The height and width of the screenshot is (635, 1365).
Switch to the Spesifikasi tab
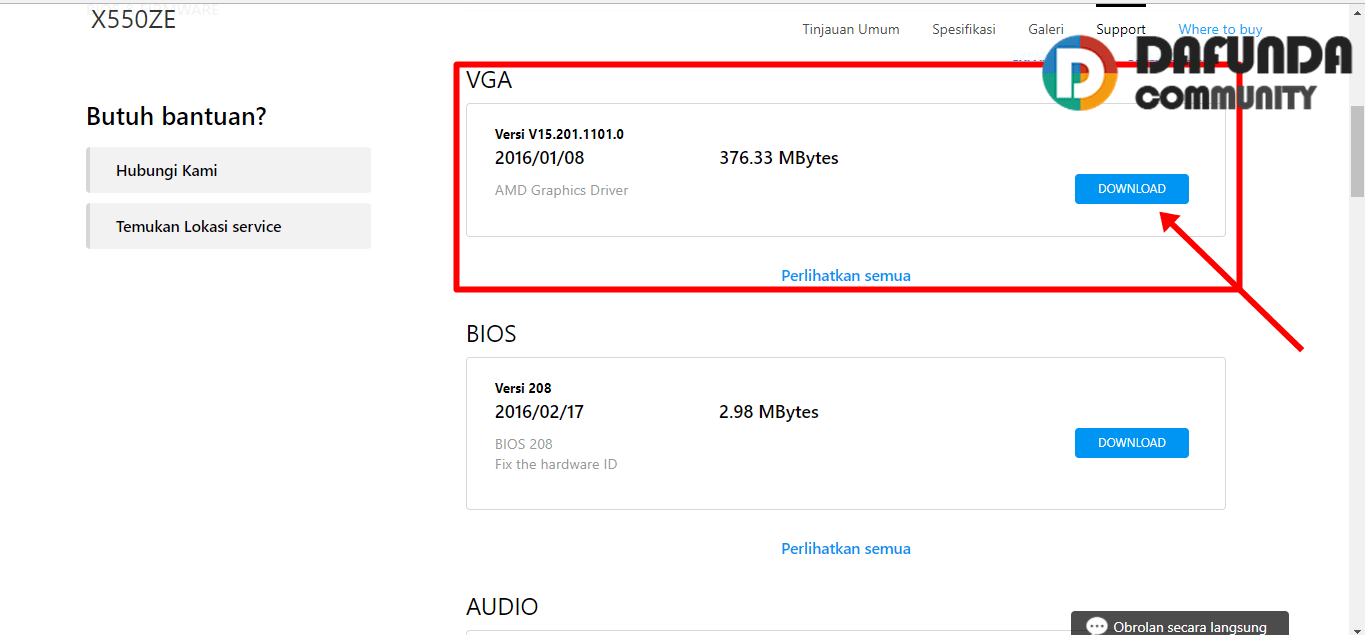click(963, 29)
